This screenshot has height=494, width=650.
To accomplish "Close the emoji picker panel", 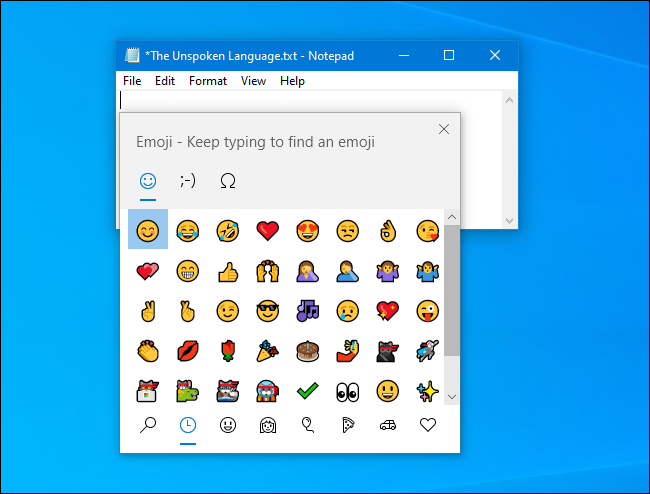I will 444,129.
